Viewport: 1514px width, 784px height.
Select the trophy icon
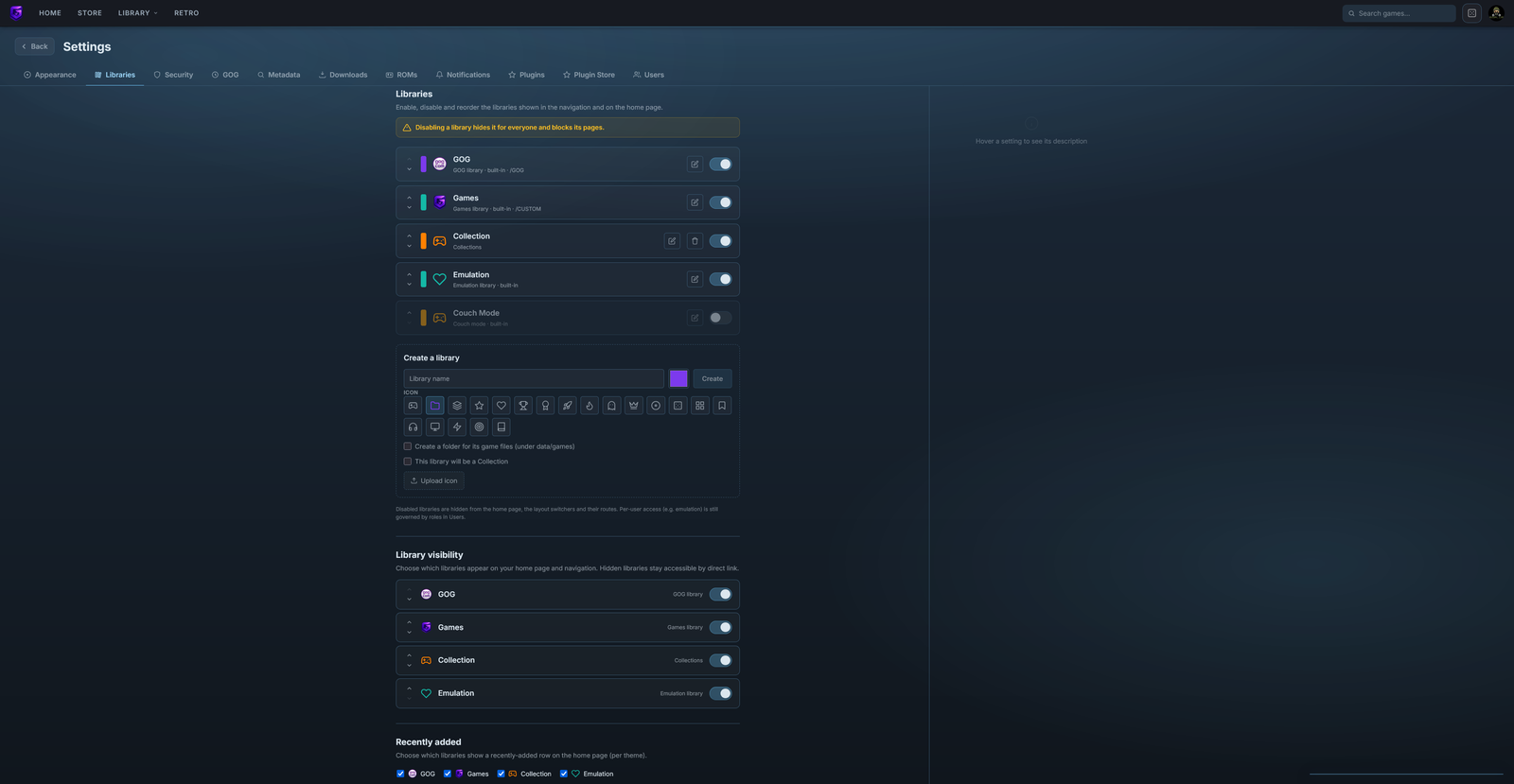[523, 406]
